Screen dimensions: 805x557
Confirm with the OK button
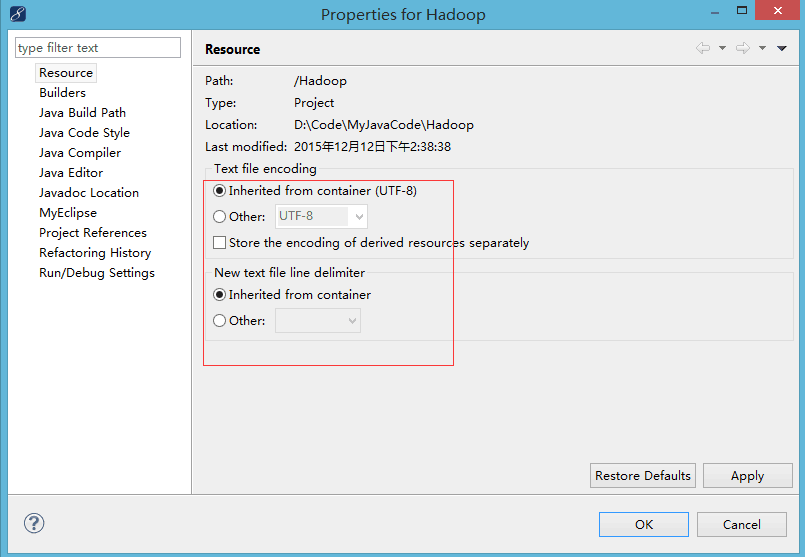[x=644, y=524]
